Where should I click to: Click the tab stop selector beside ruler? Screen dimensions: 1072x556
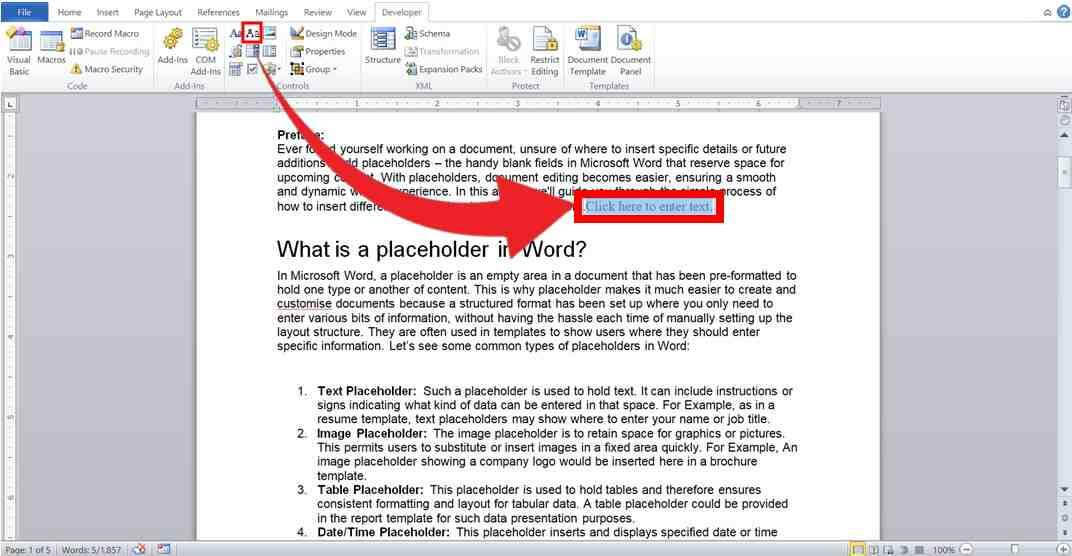[x=10, y=104]
